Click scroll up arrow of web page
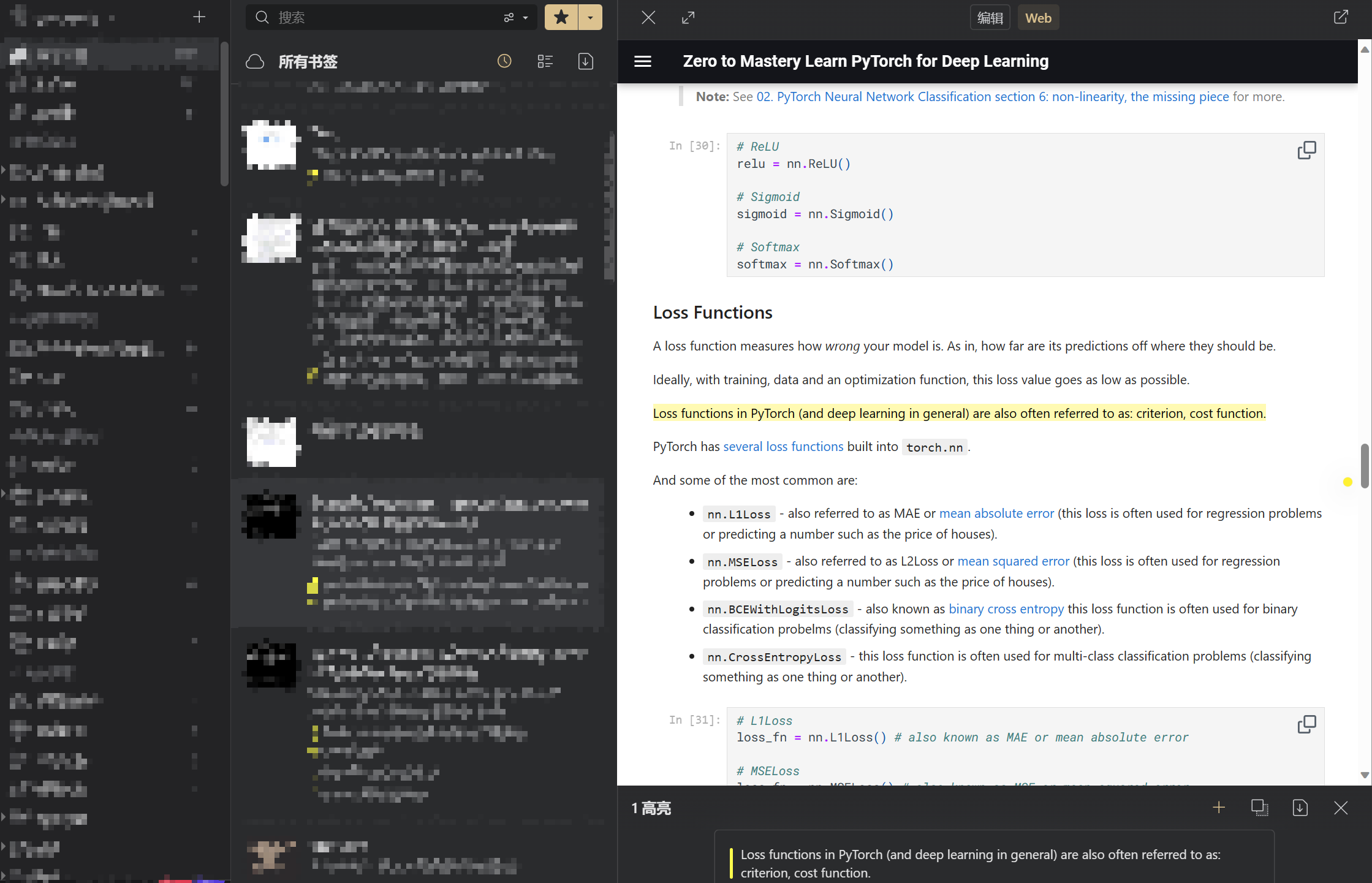This screenshot has height=883, width=1372. [x=1365, y=50]
